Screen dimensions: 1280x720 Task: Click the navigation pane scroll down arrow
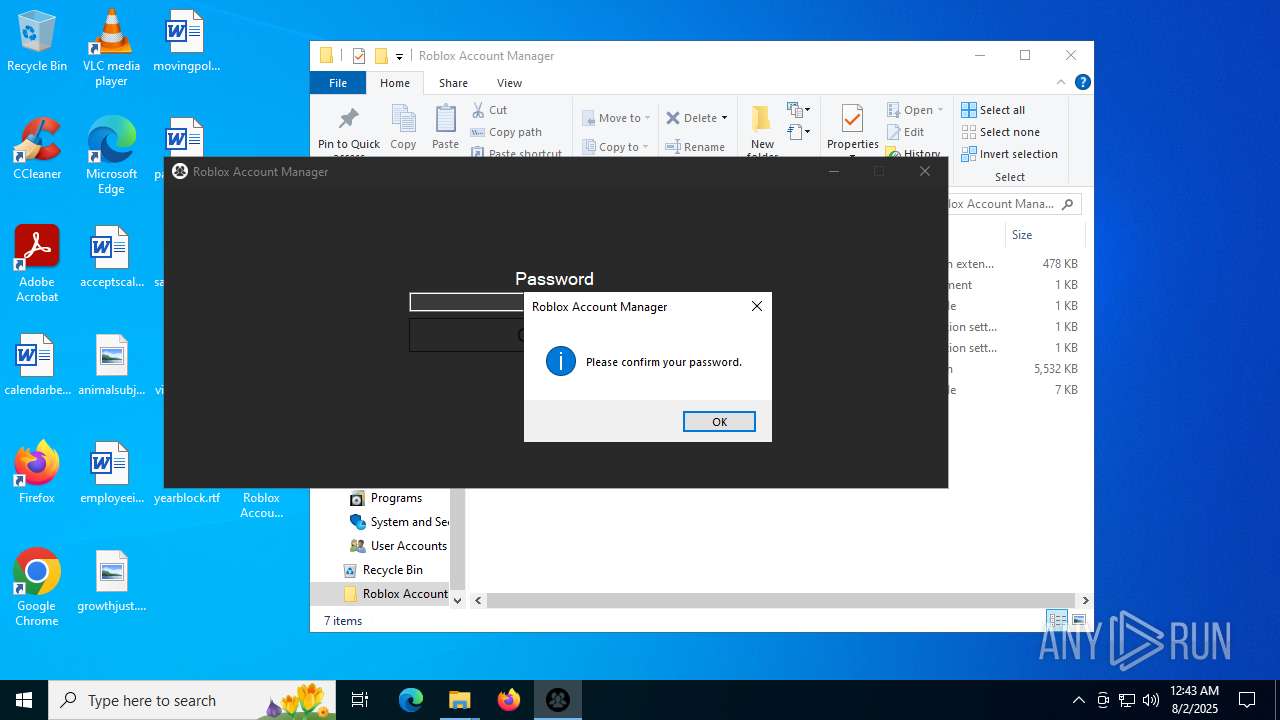click(458, 600)
